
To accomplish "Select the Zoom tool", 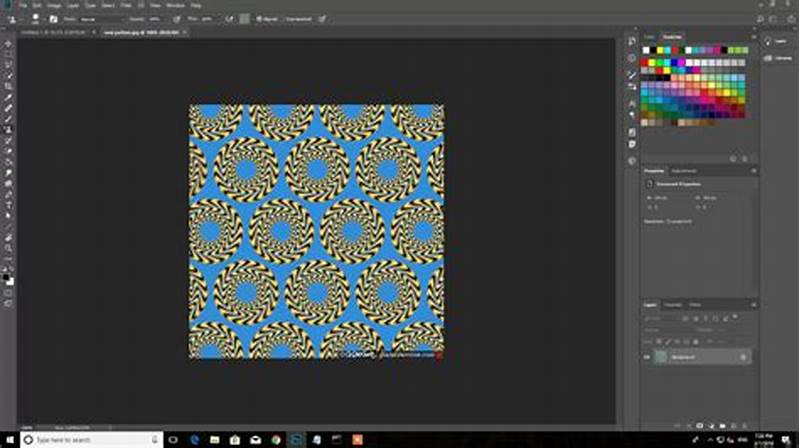I will pyautogui.click(x=8, y=248).
